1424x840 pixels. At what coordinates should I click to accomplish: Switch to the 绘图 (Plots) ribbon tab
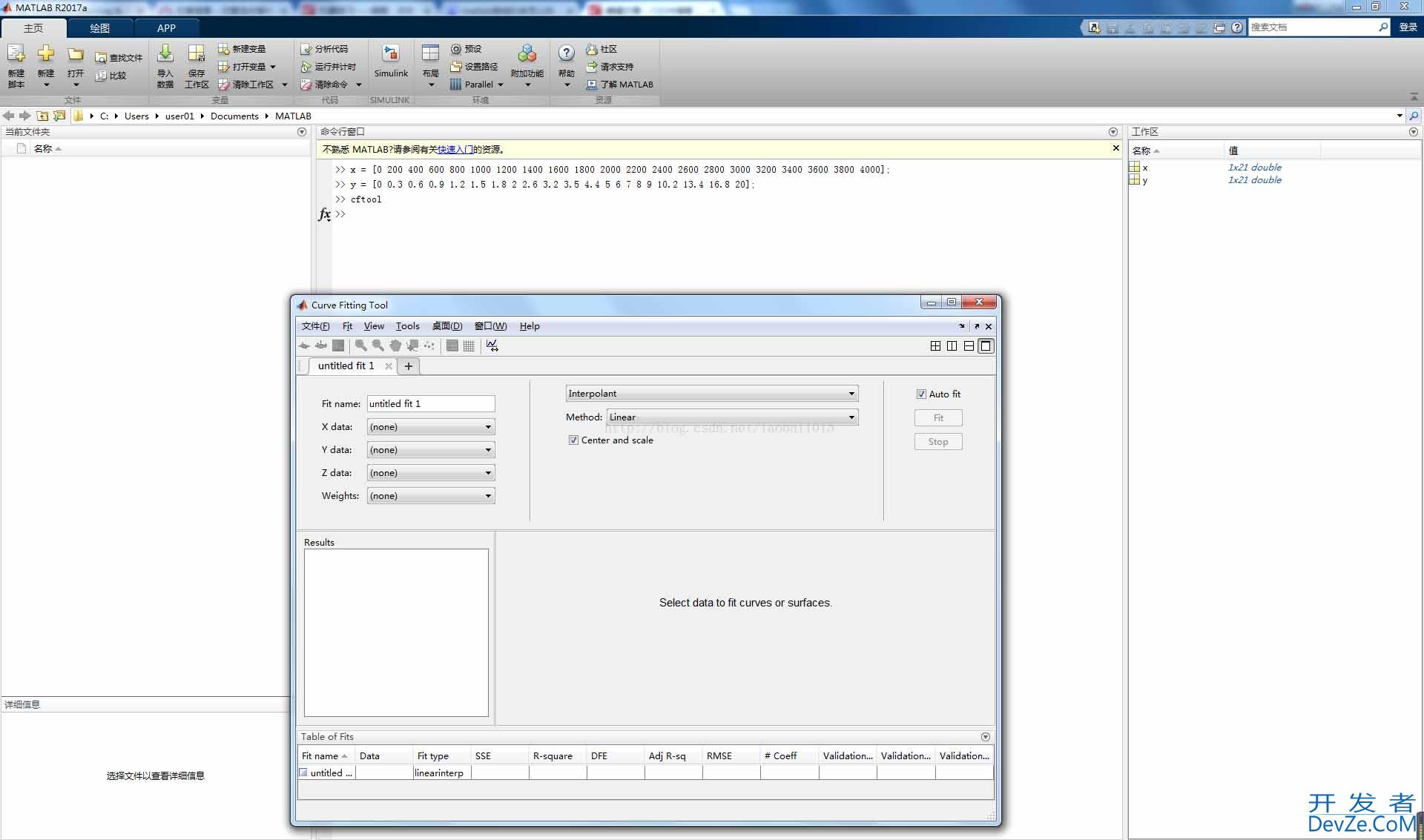pyautogui.click(x=99, y=28)
